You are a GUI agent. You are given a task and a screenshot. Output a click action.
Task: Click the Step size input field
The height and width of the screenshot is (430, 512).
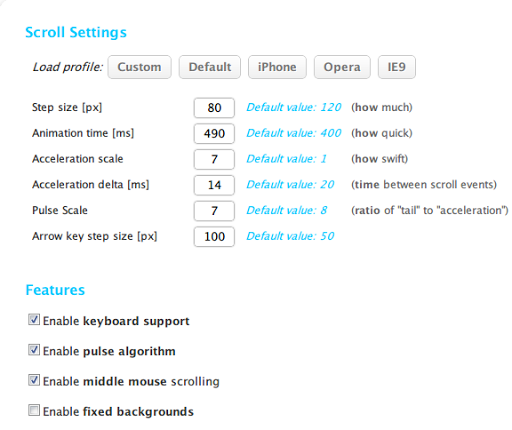pyautogui.click(x=214, y=108)
